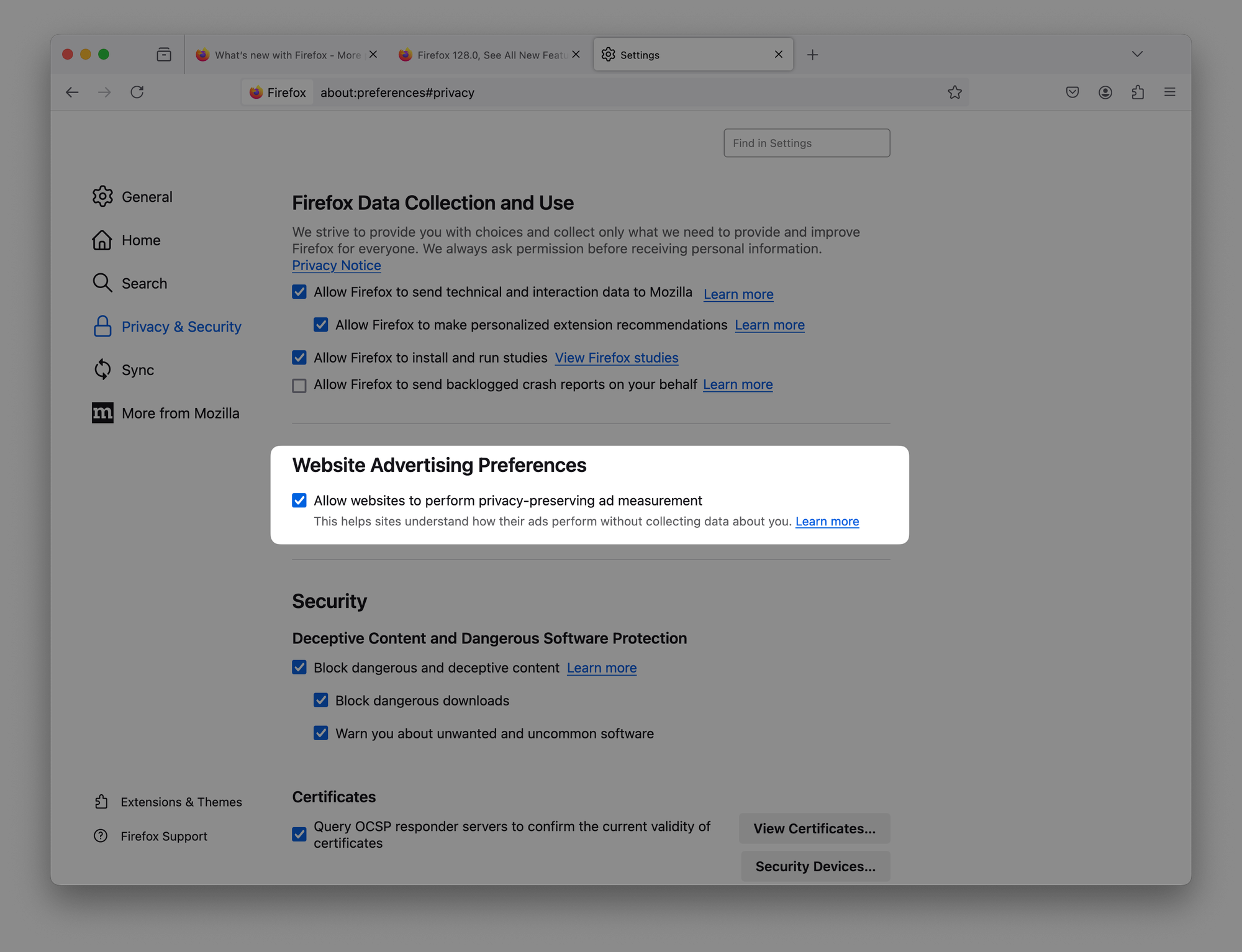Screen dimensions: 1242x952
Task: Bookmark this page with the star icon
Action: pyautogui.click(x=954, y=93)
